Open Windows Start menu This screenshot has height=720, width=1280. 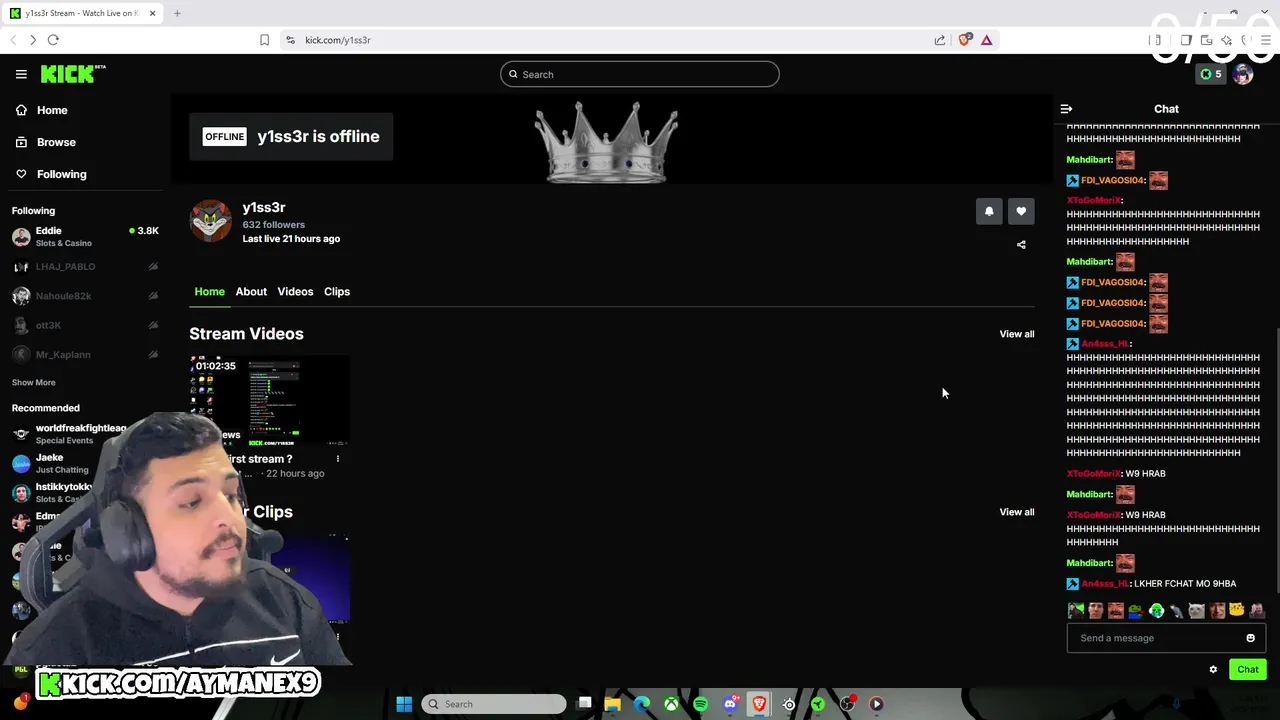coord(404,704)
